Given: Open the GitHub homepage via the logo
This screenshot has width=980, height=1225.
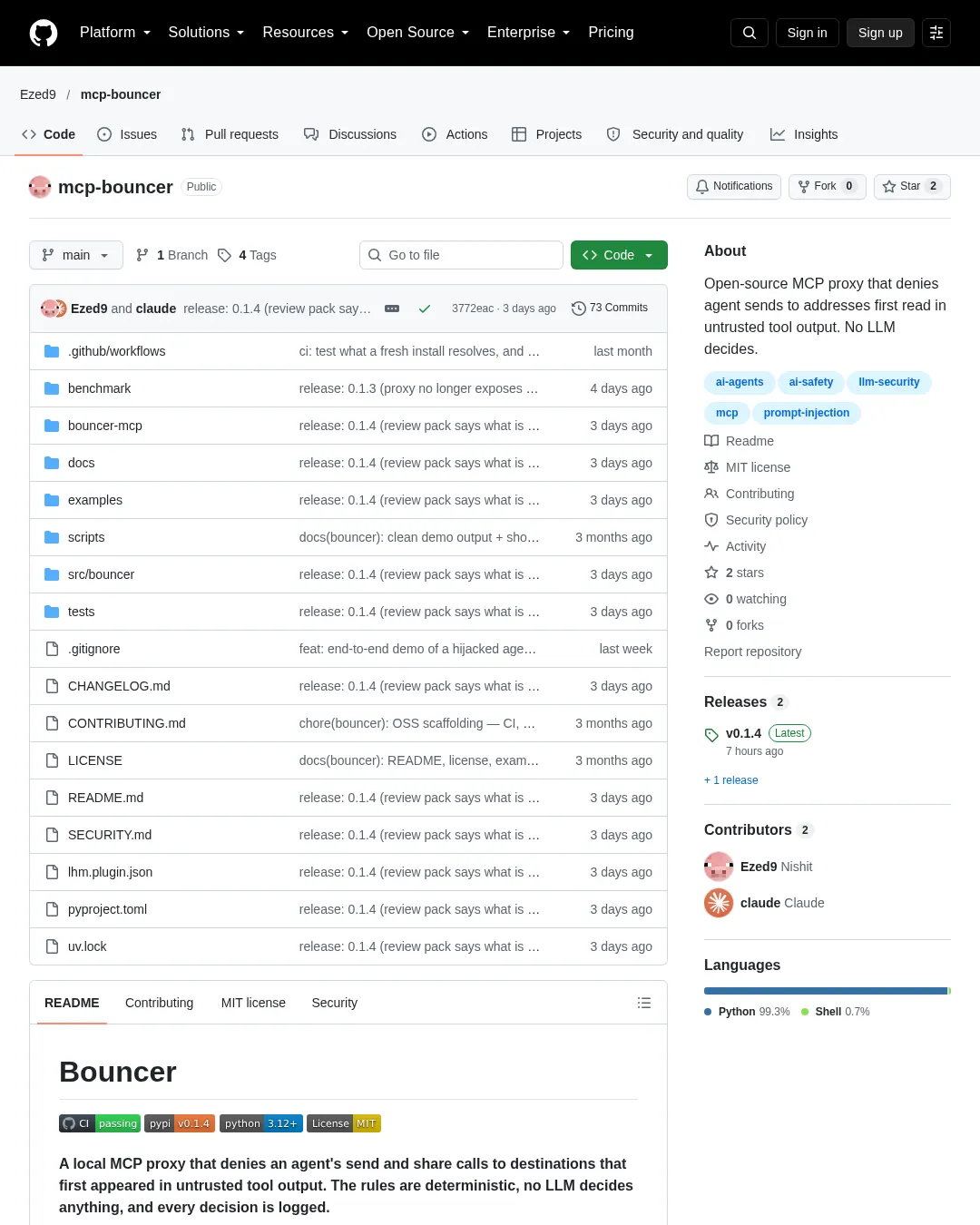Looking at the screenshot, I should coord(44,33).
